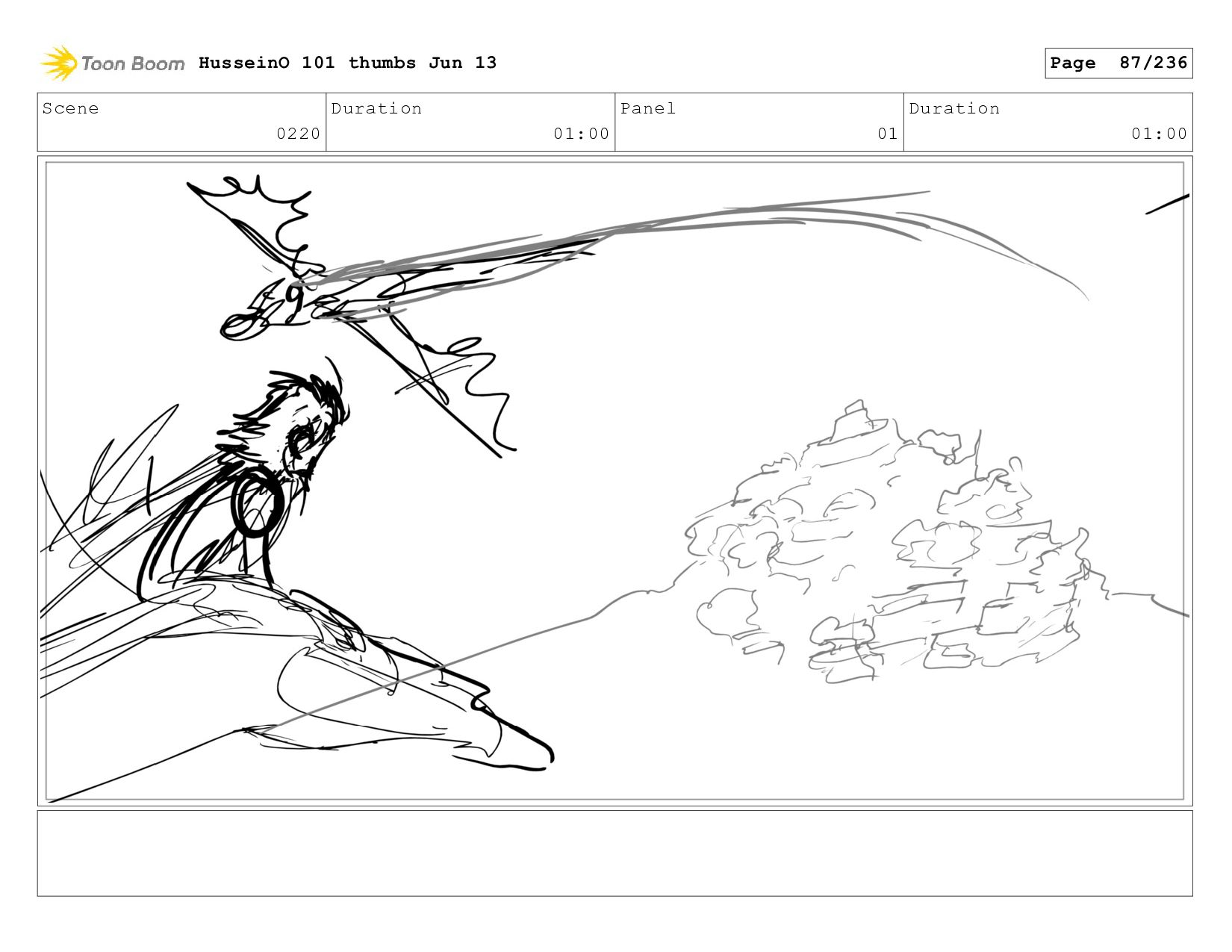Click the scene duration value '01:00' beside 0220
This screenshot has width=1232, height=952.
click(x=581, y=134)
